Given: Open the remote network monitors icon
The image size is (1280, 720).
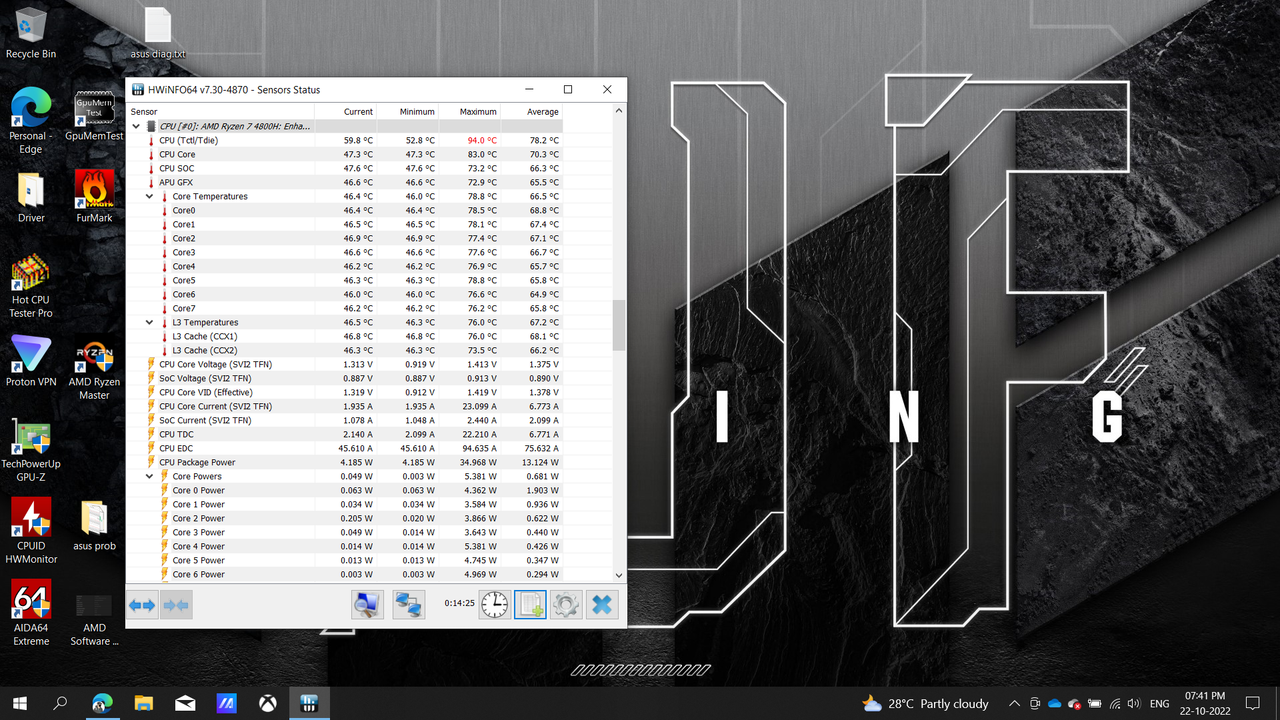Looking at the screenshot, I should (409, 604).
